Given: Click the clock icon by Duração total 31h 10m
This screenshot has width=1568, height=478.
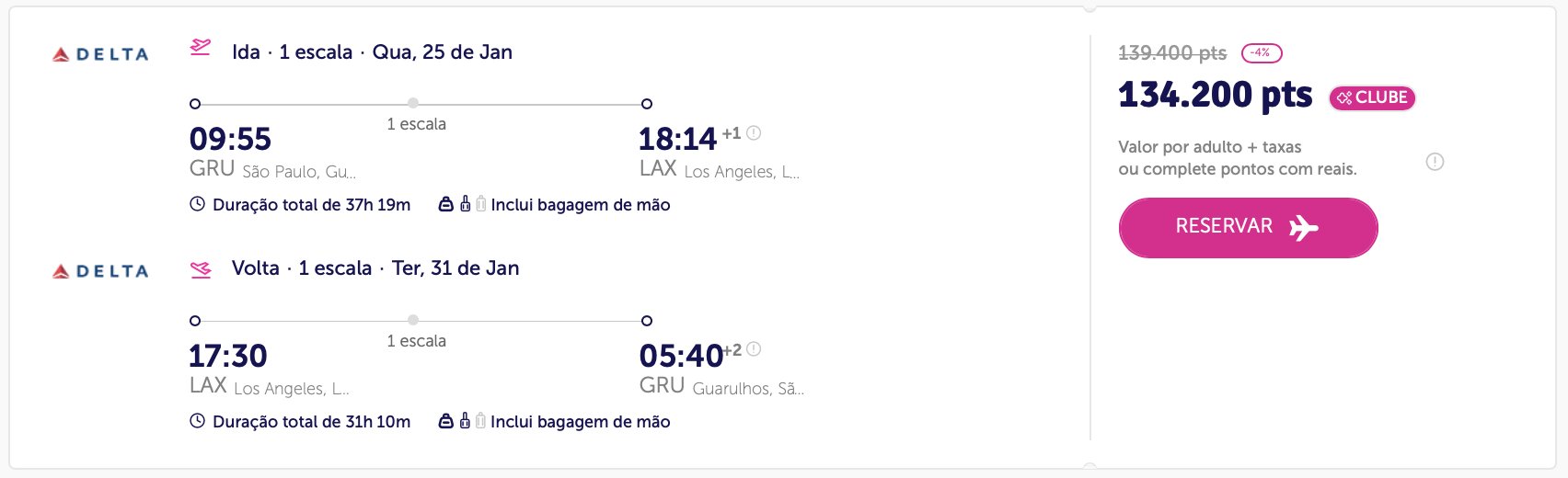Looking at the screenshot, I should (197, 421).
